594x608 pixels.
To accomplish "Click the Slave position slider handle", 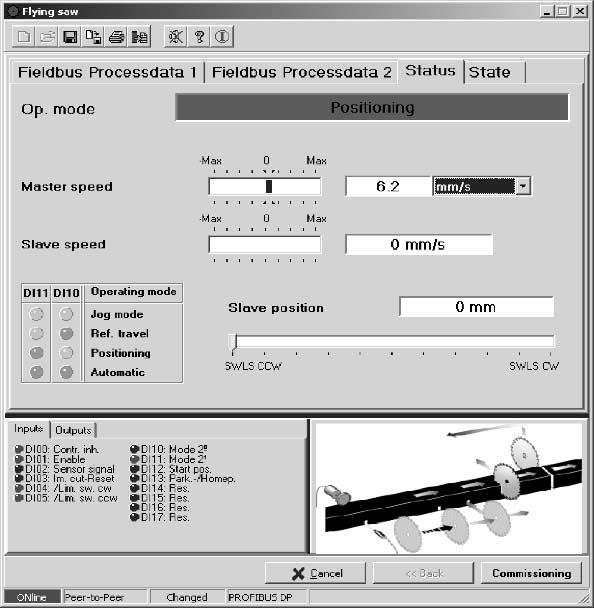I will [233, 342].
